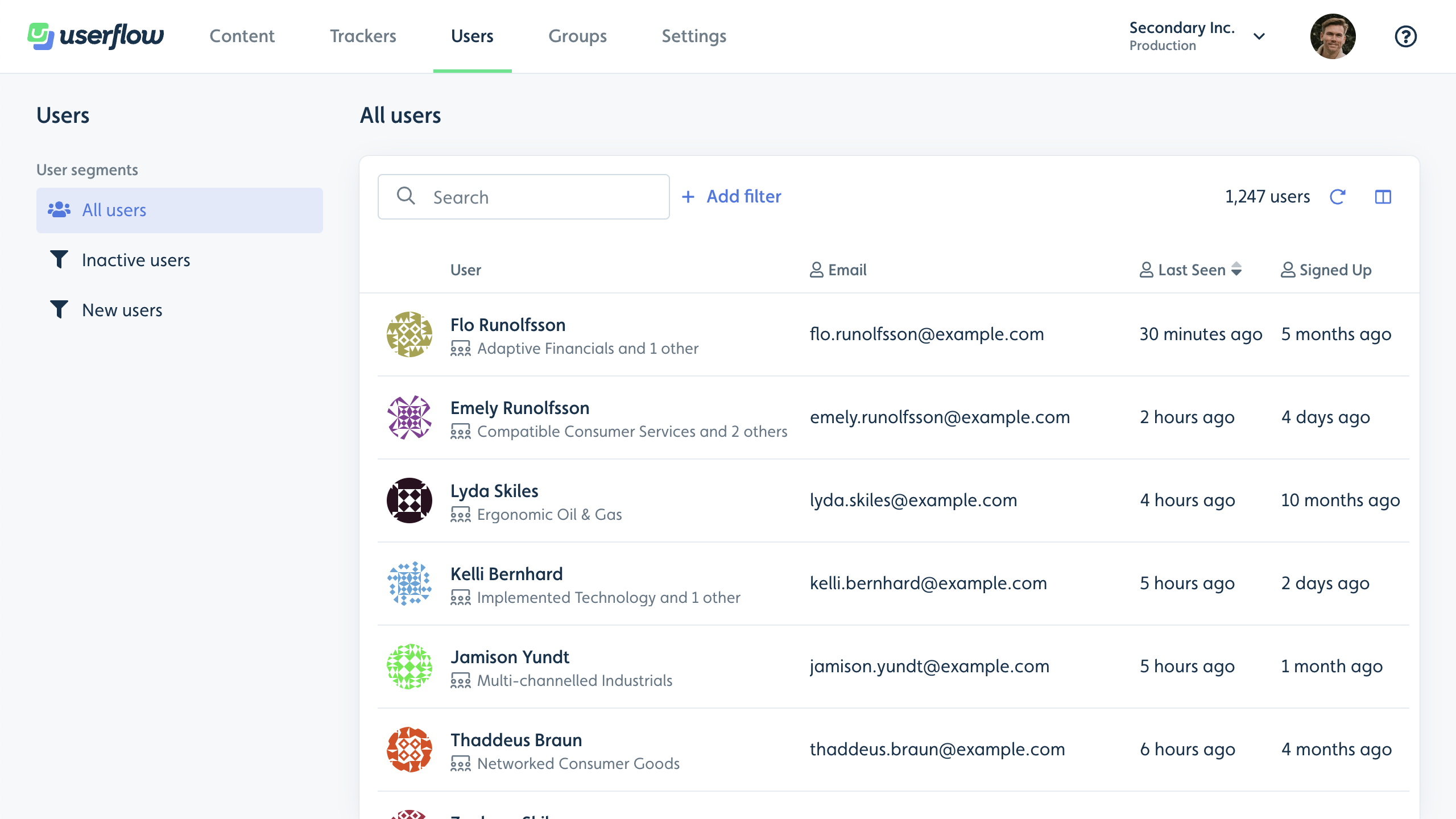The height and width of the screenshot is (819, 1456).
Task: Click the '1,247 users' count
Action: click(x=1267, y=197)
